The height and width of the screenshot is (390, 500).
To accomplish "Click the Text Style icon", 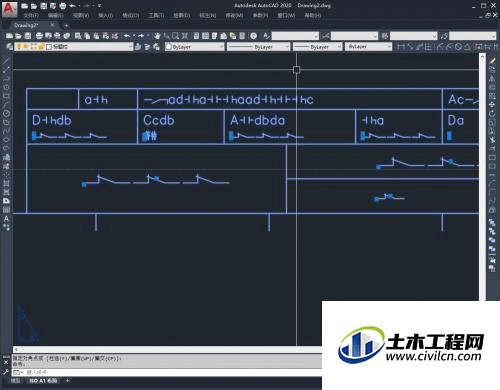I will 266,36.
